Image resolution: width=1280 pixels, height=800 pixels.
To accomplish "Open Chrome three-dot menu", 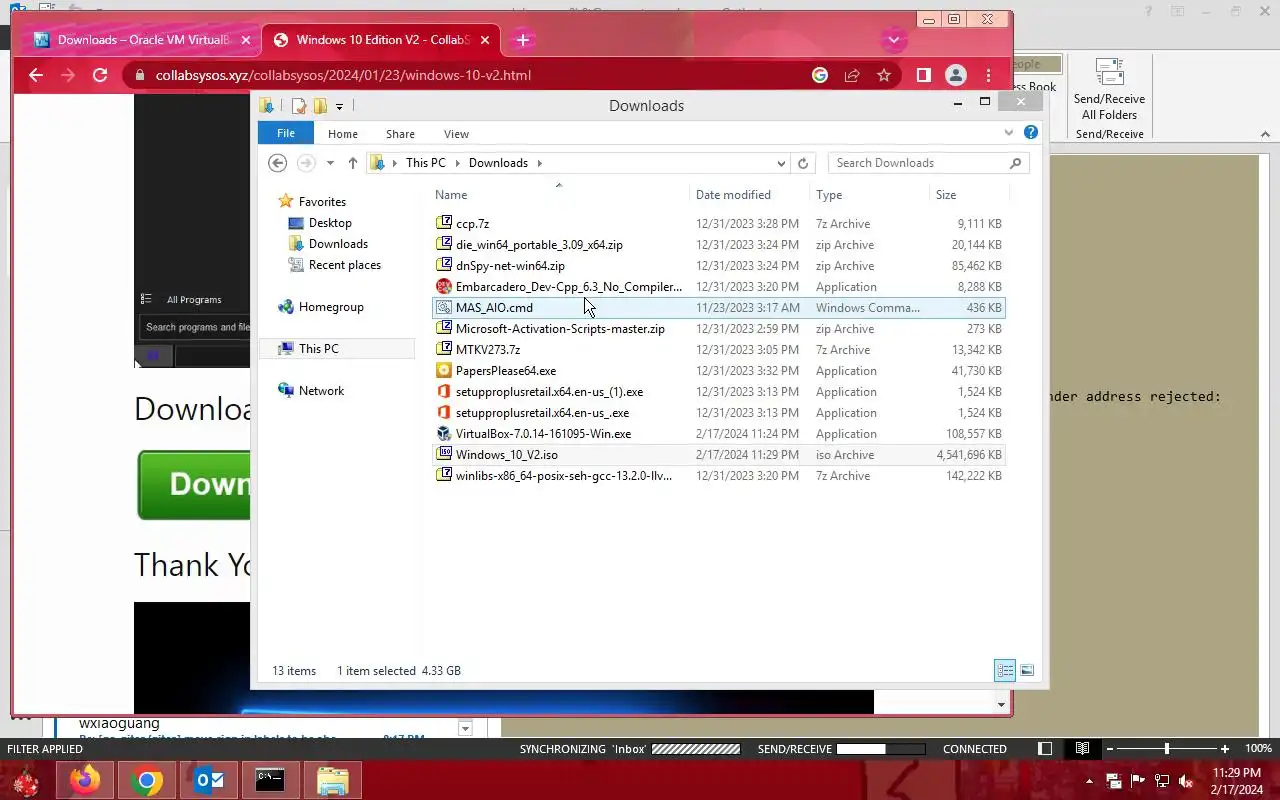I will pos(988,75).
